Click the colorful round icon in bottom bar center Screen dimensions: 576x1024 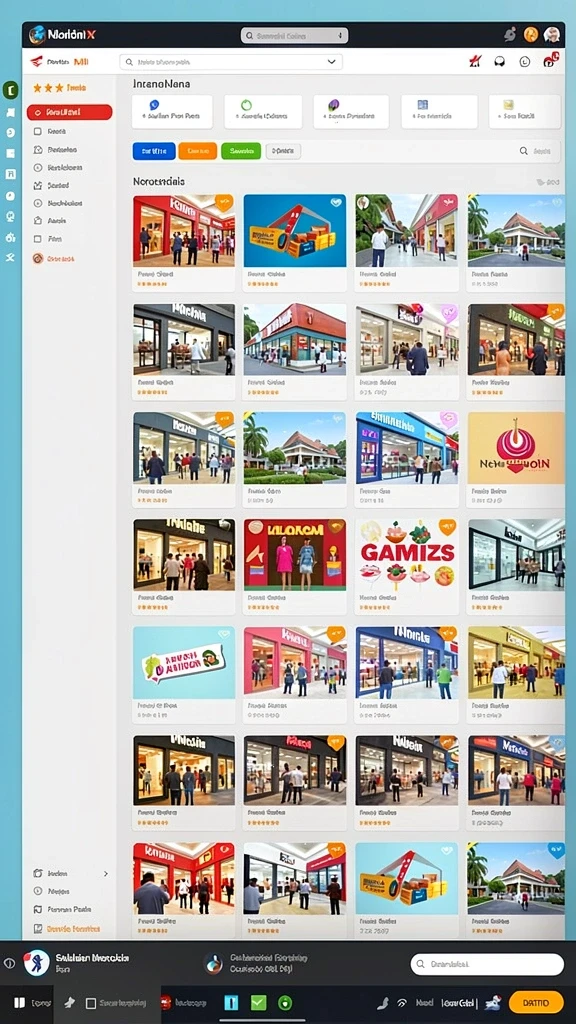[x=213, y=963]
